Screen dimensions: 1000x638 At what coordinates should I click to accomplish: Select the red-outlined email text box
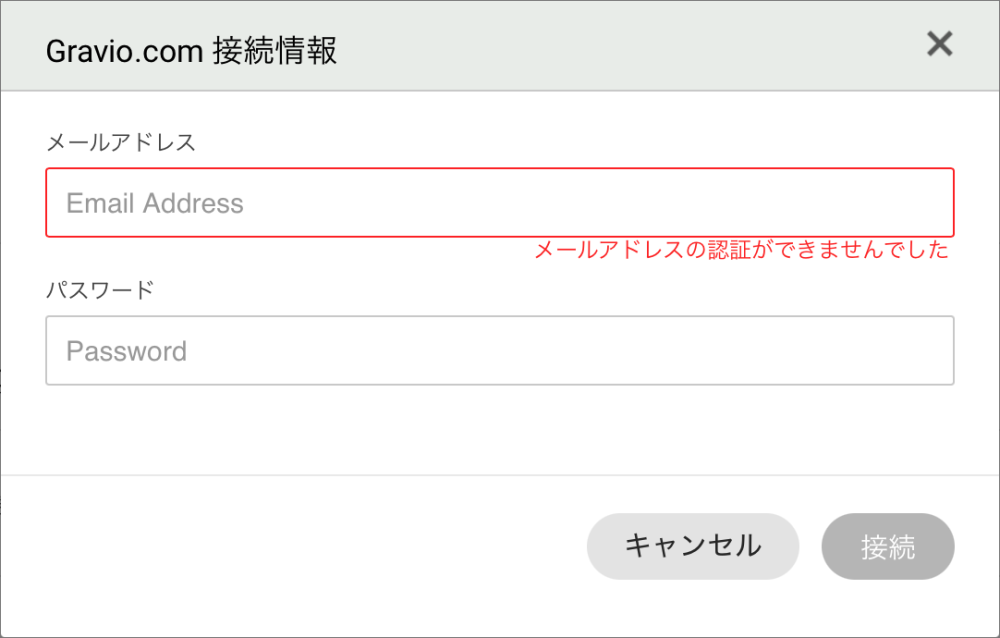500,203
